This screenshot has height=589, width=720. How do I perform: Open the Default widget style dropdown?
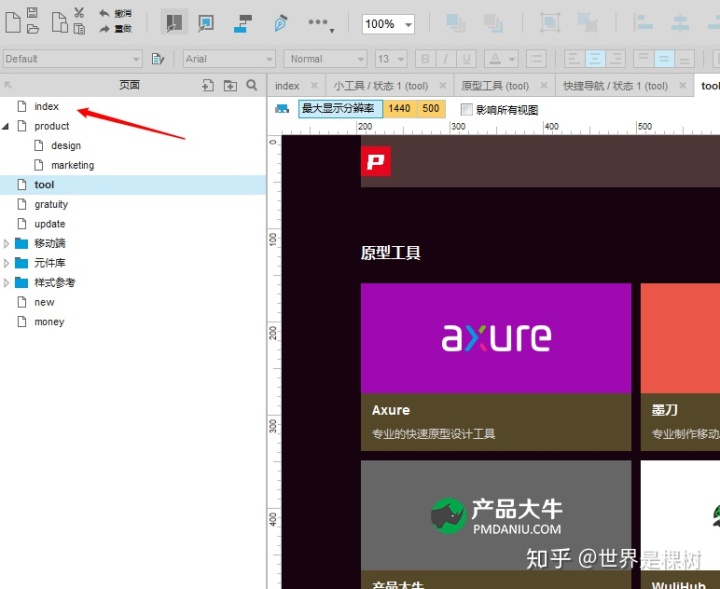click(73, 59)
